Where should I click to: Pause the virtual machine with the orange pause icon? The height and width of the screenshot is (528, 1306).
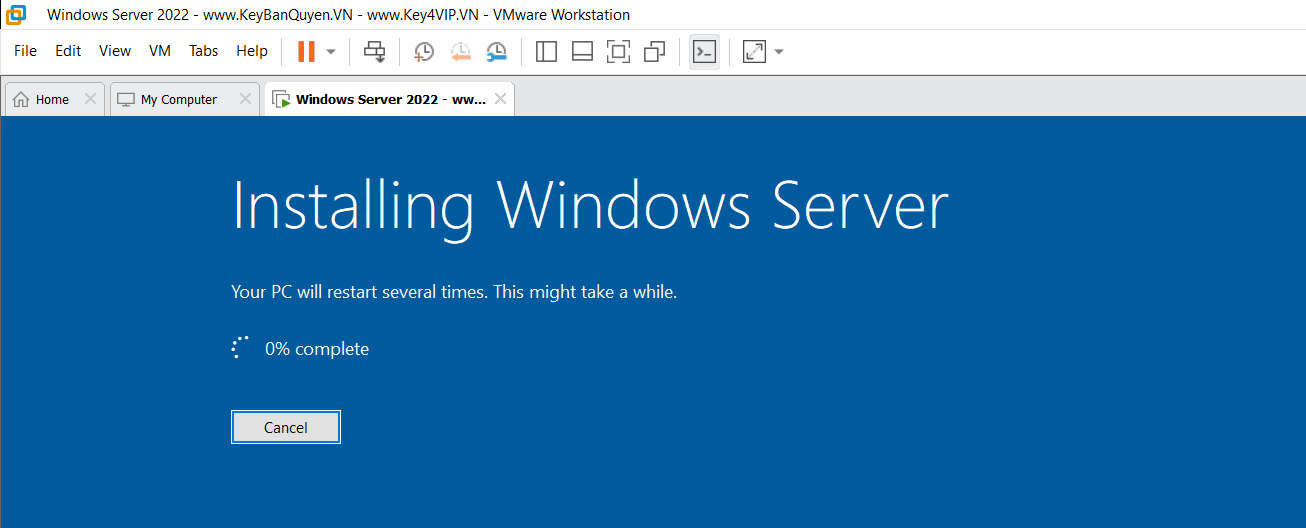(306, 51)
